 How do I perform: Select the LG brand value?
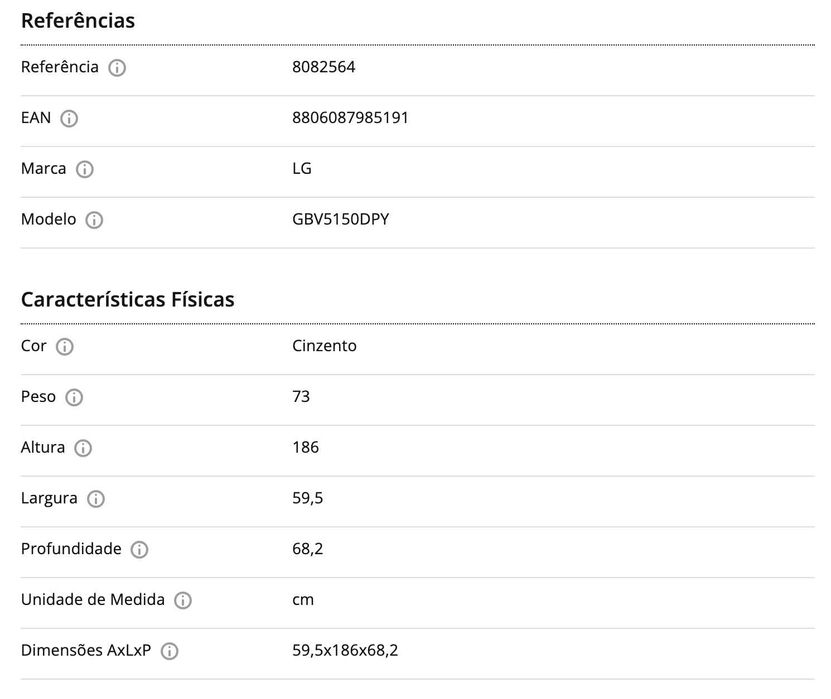pyautogui.click(x=302, y=168)
